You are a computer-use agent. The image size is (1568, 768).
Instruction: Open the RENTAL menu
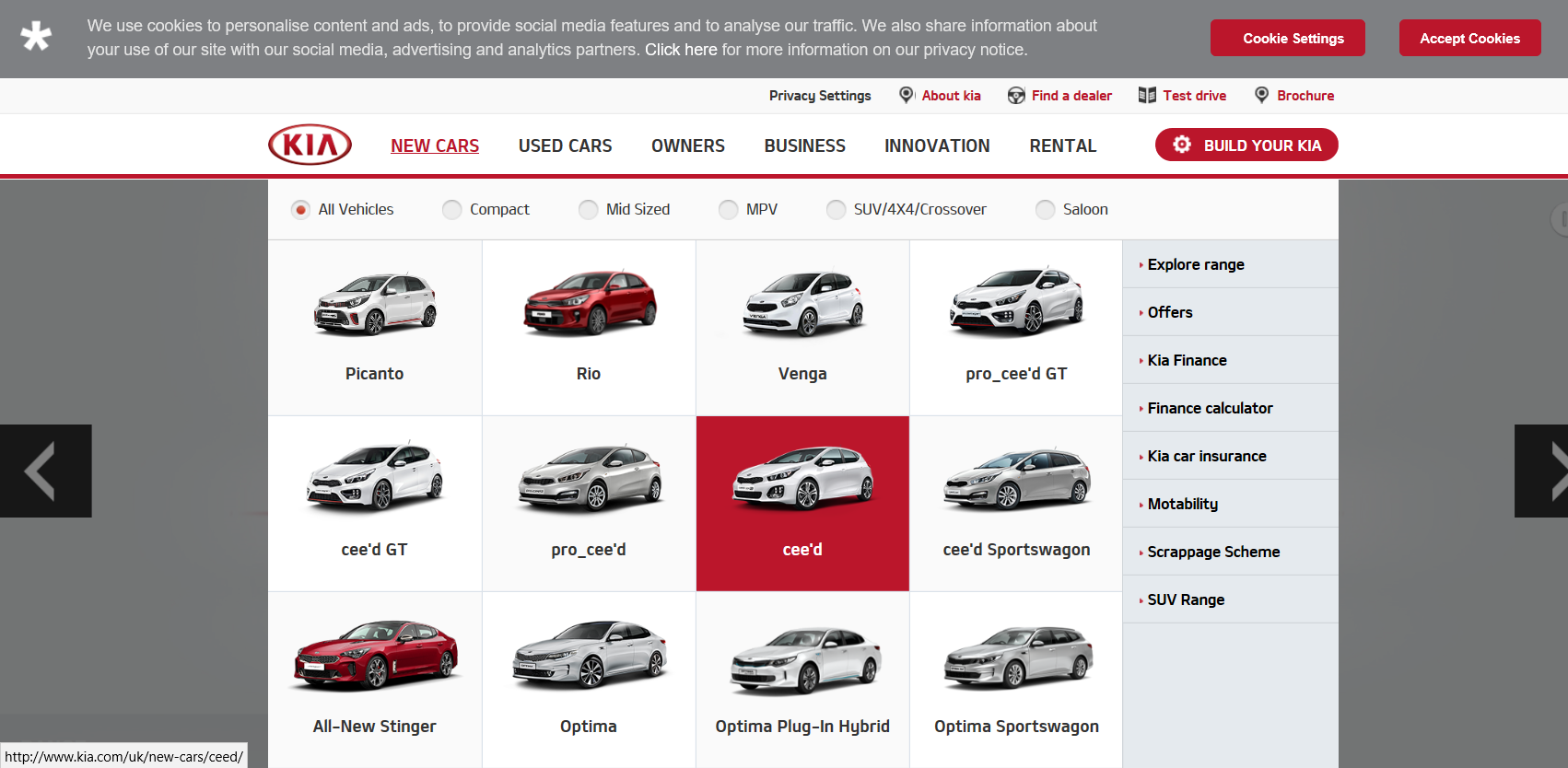pos(1063,145)
